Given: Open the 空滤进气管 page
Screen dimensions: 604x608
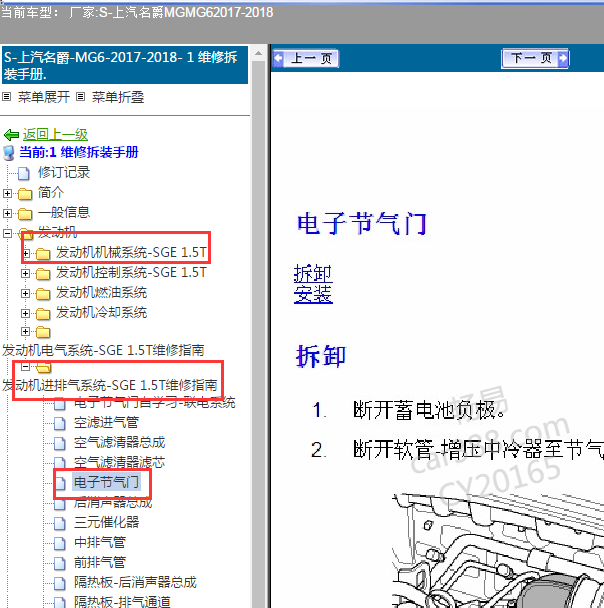Looking at the screenshot, I should (106, 422).
